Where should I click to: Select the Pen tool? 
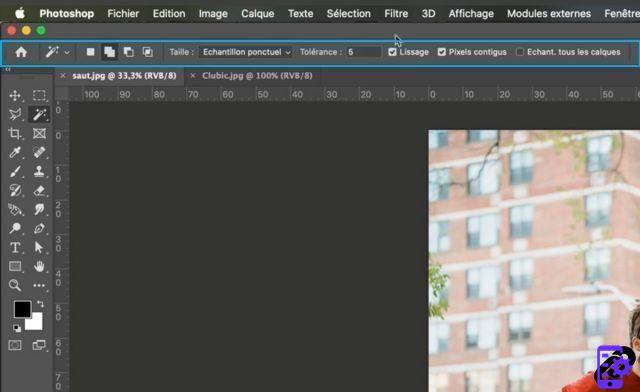click(39, 228)
